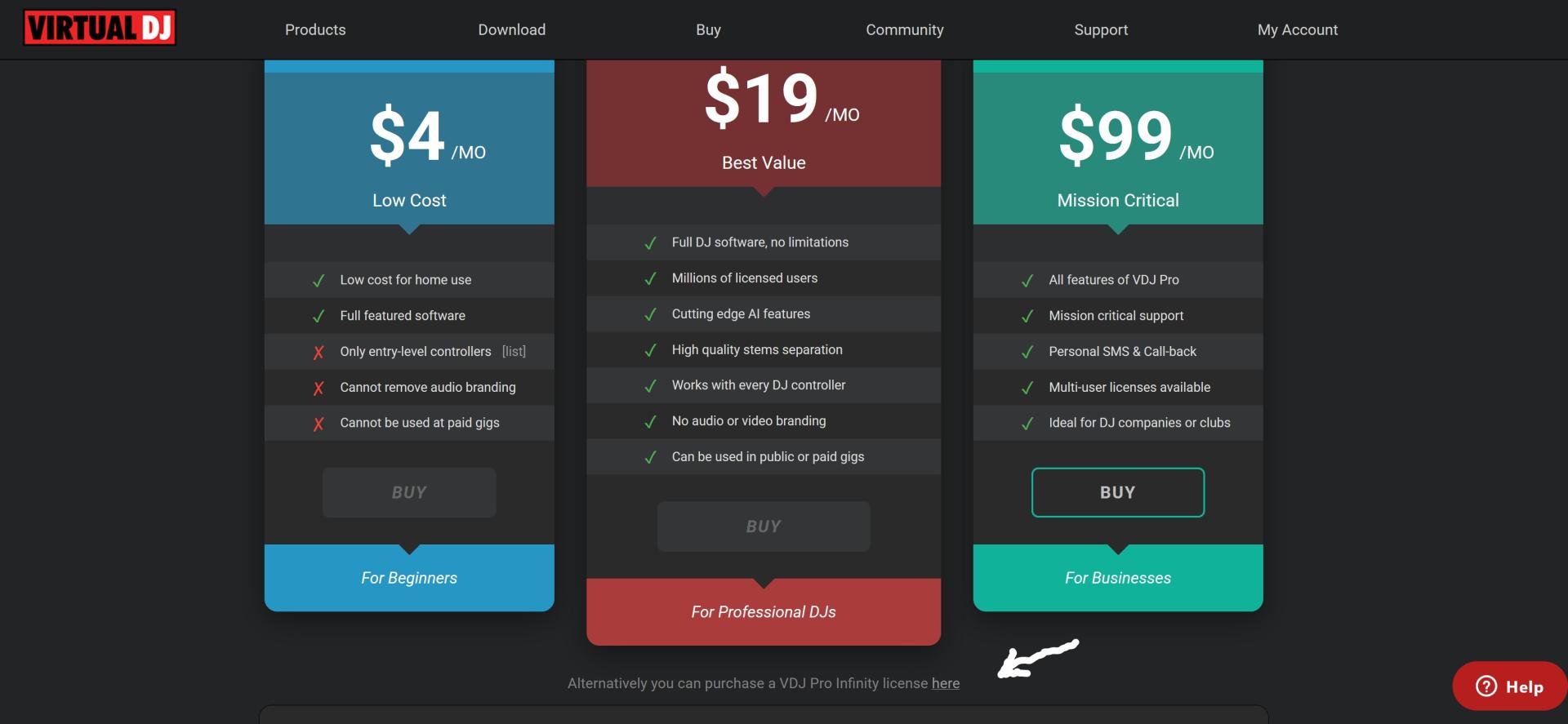
Task: Click the checkmark beside Low cost for home use
Action: [x=318, y=280]
